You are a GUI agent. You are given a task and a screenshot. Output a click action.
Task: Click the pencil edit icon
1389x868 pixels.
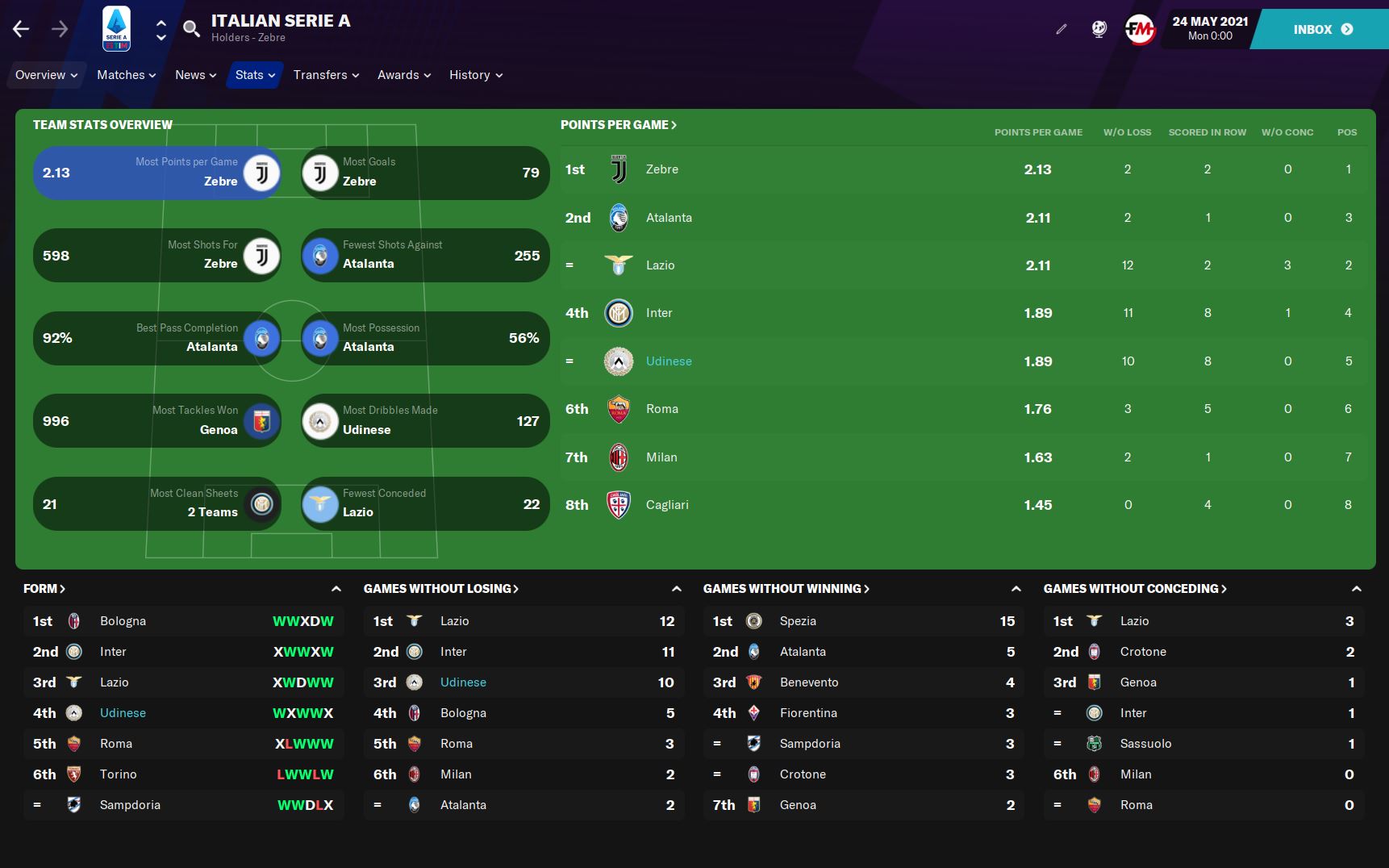(1062, 30)
